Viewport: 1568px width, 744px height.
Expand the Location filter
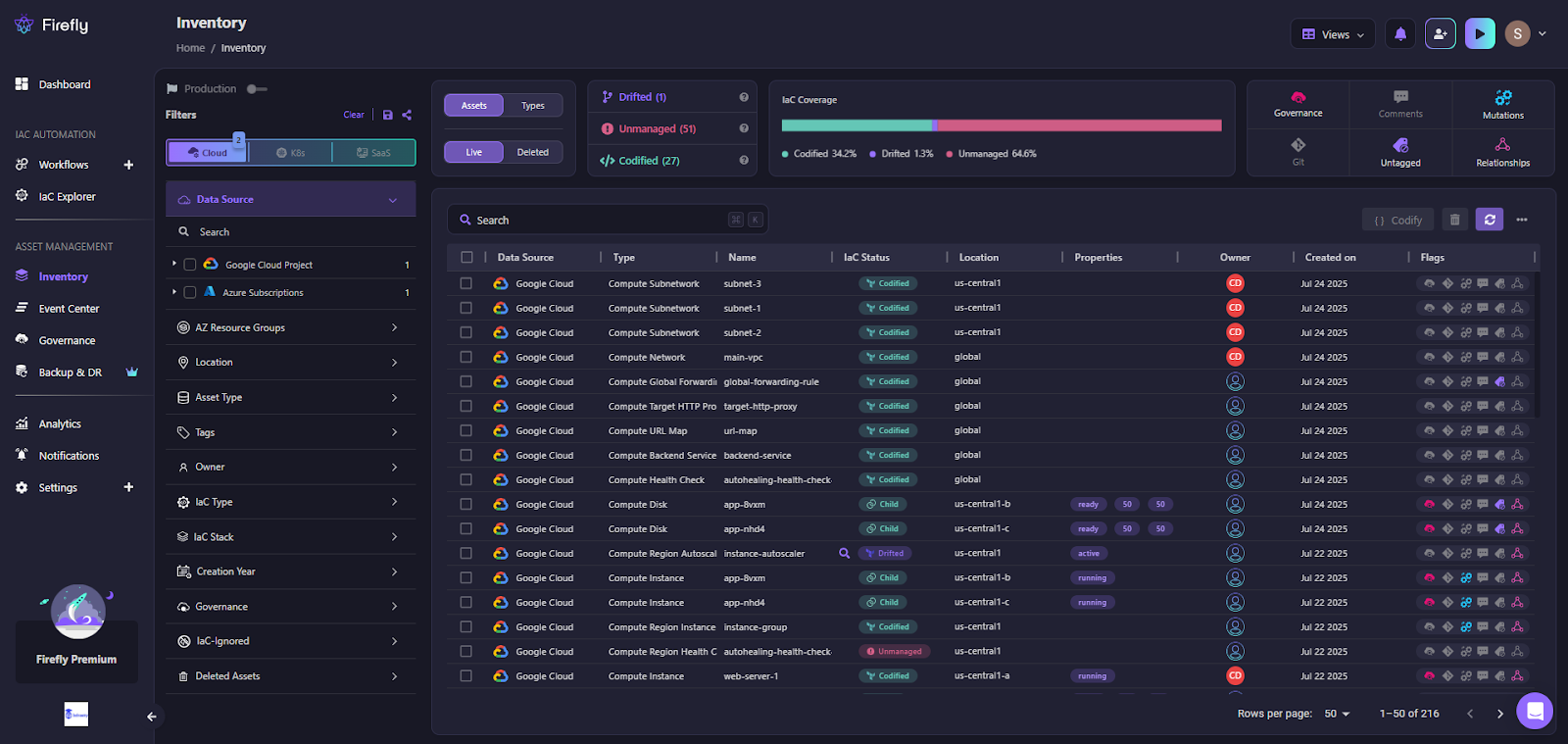click(291, 362)
